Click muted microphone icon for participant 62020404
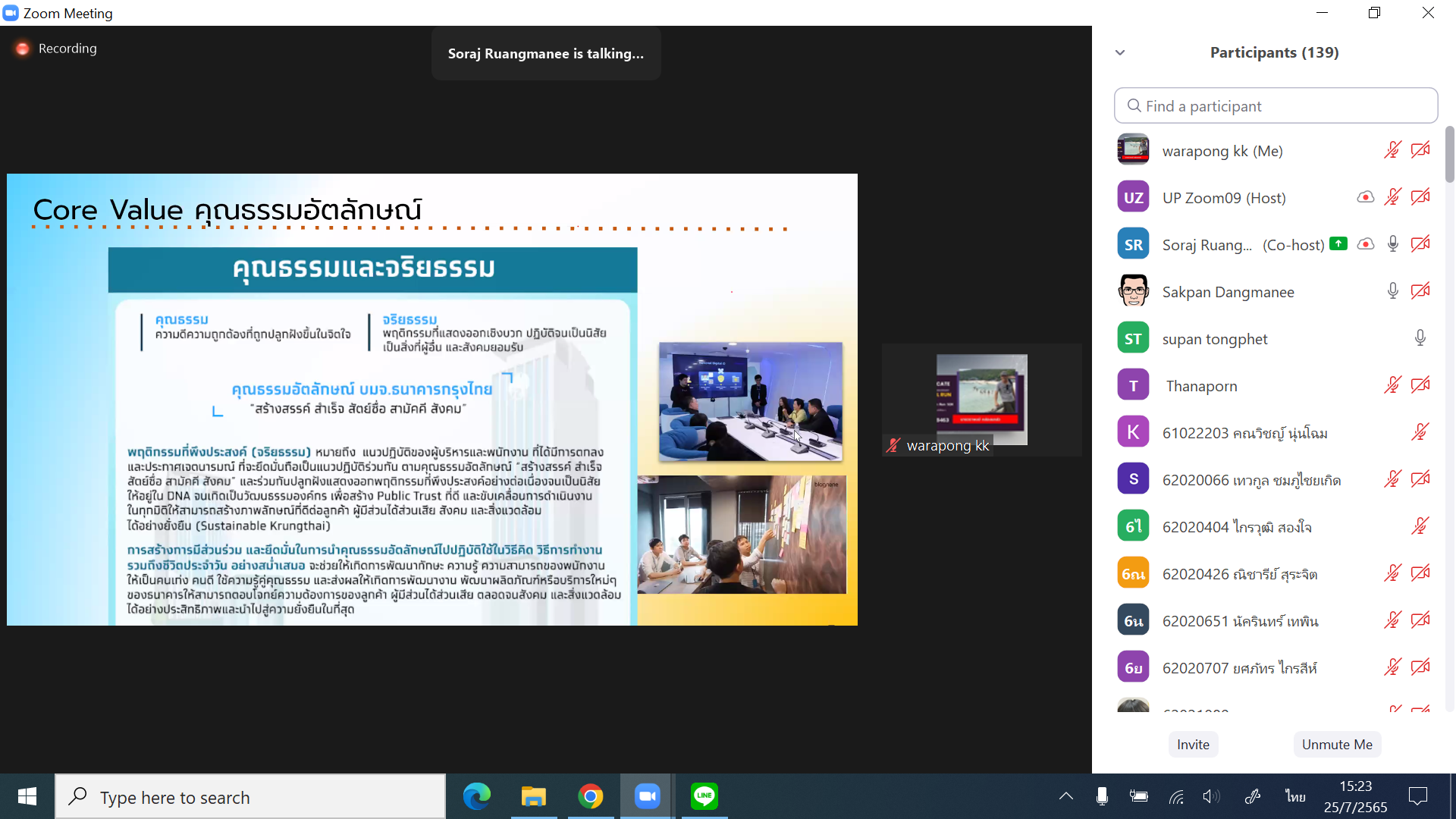 [1420, 526]
